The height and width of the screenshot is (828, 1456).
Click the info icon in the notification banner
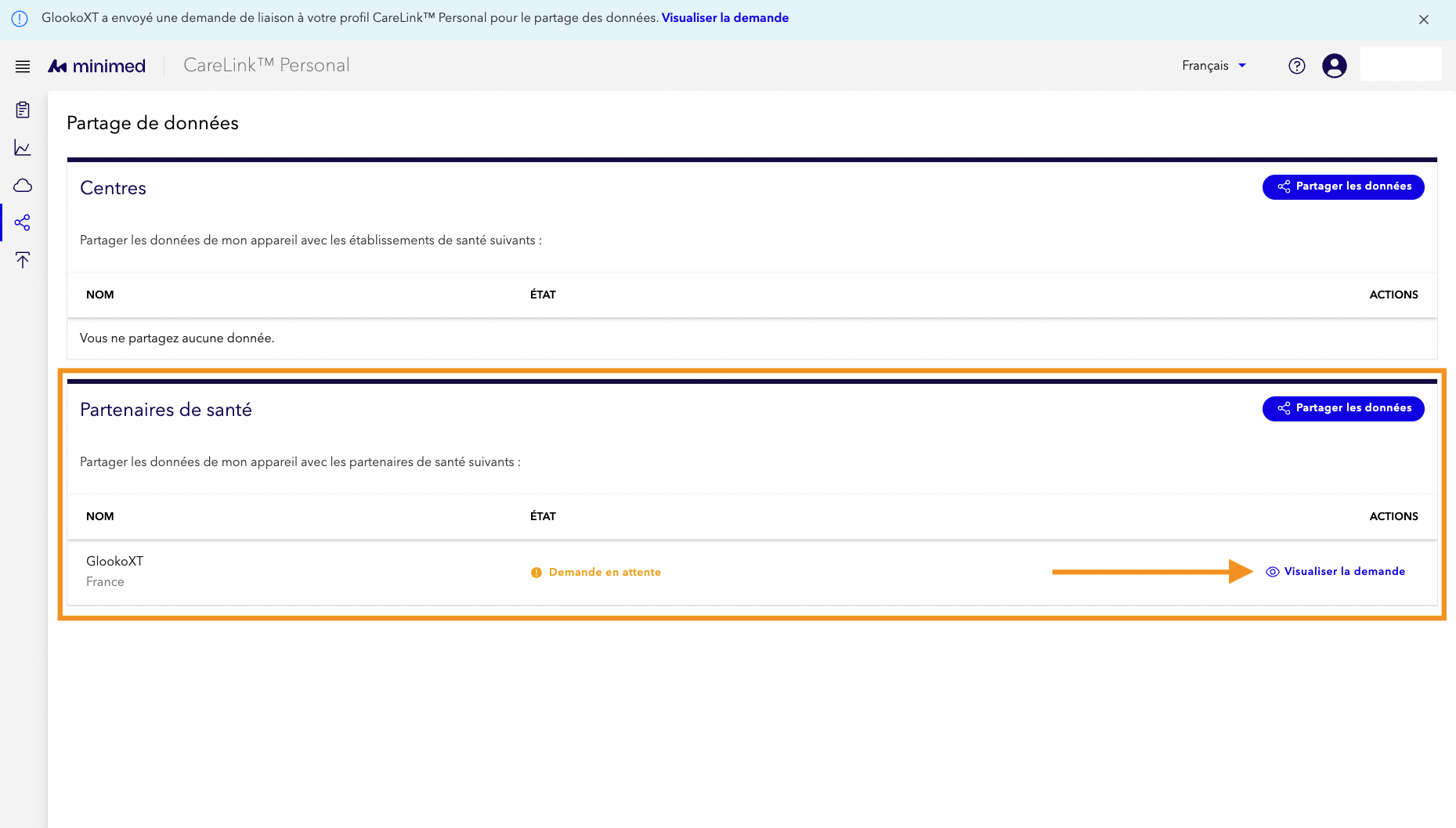(x=20, y=19)
